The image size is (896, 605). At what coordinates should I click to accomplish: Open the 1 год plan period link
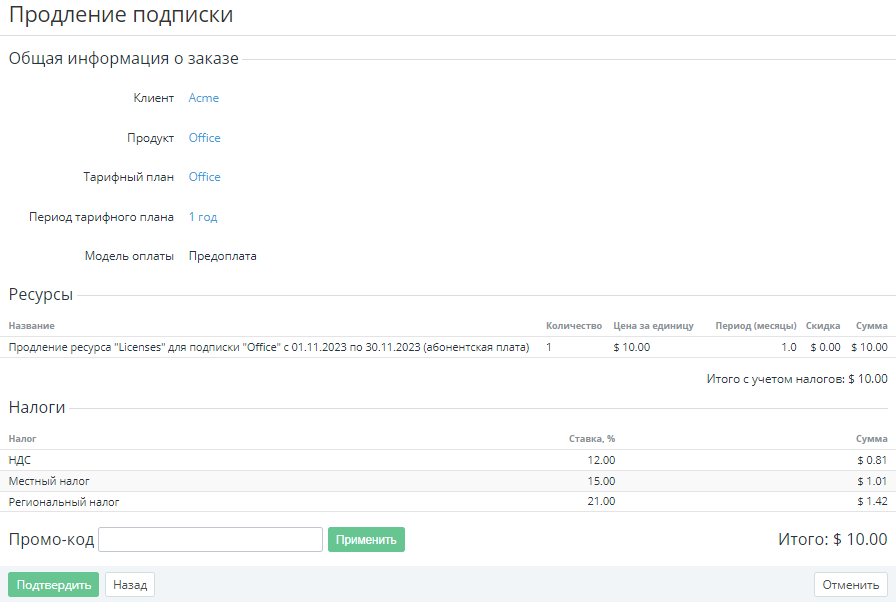click(202, 217)
